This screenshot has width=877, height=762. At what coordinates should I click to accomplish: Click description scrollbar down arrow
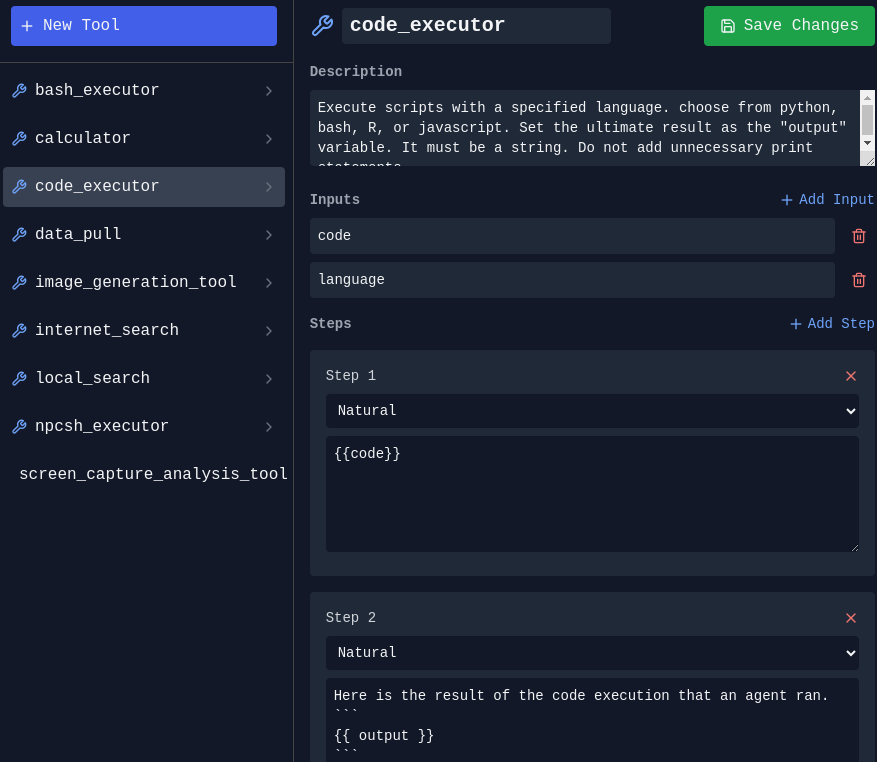pos(867,143)
